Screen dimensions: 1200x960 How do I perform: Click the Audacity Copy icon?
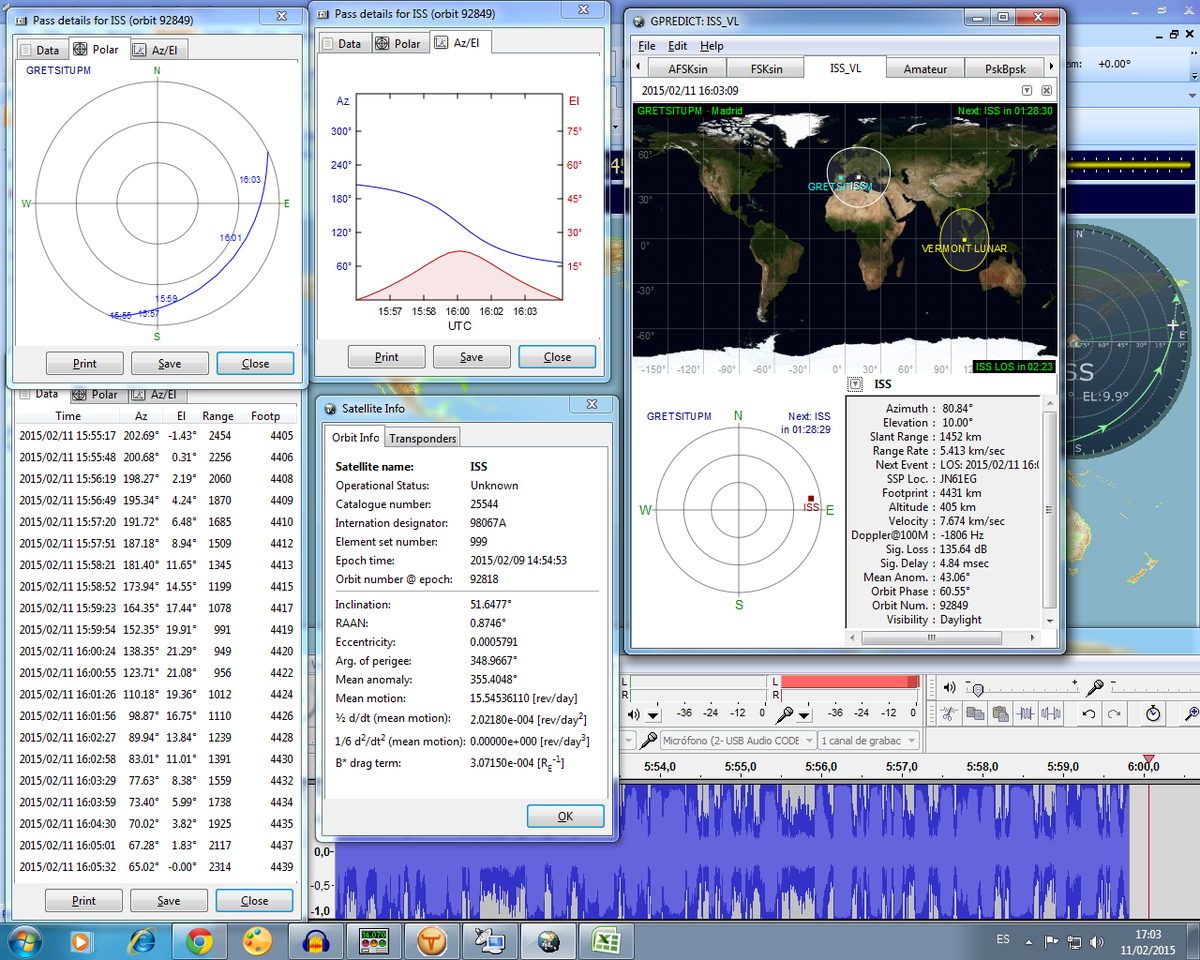click(x=973, y=714)
